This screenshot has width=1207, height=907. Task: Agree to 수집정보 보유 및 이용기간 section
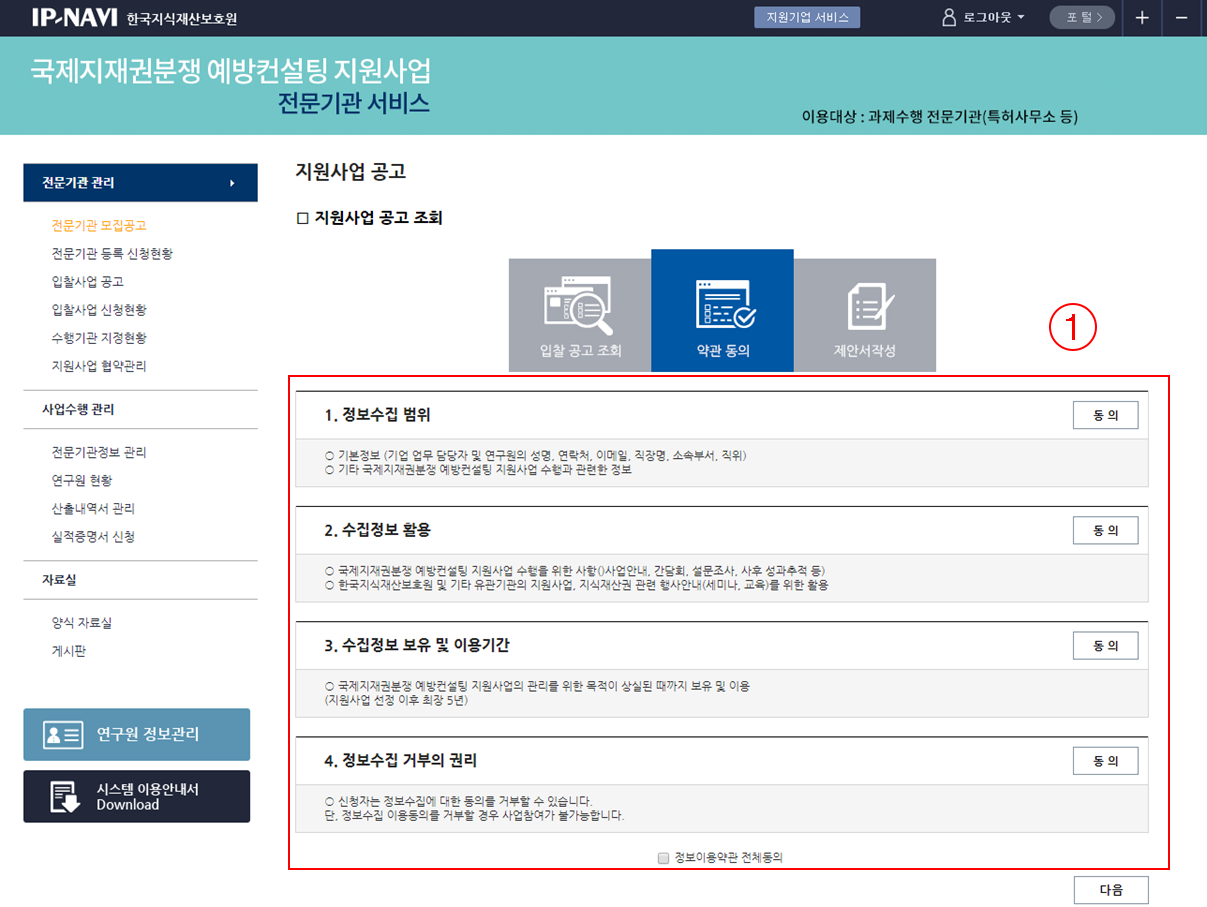[x=1105, y=646]
